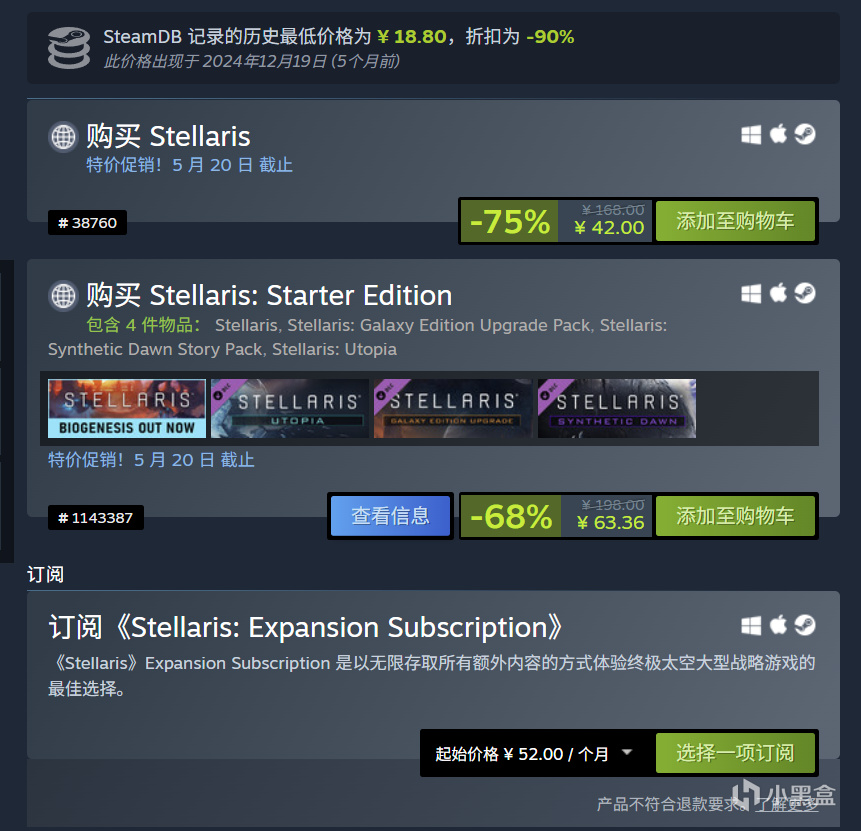Open the Stellaris Biogenesis Out Now thumbnail

(x=127, y=408)
